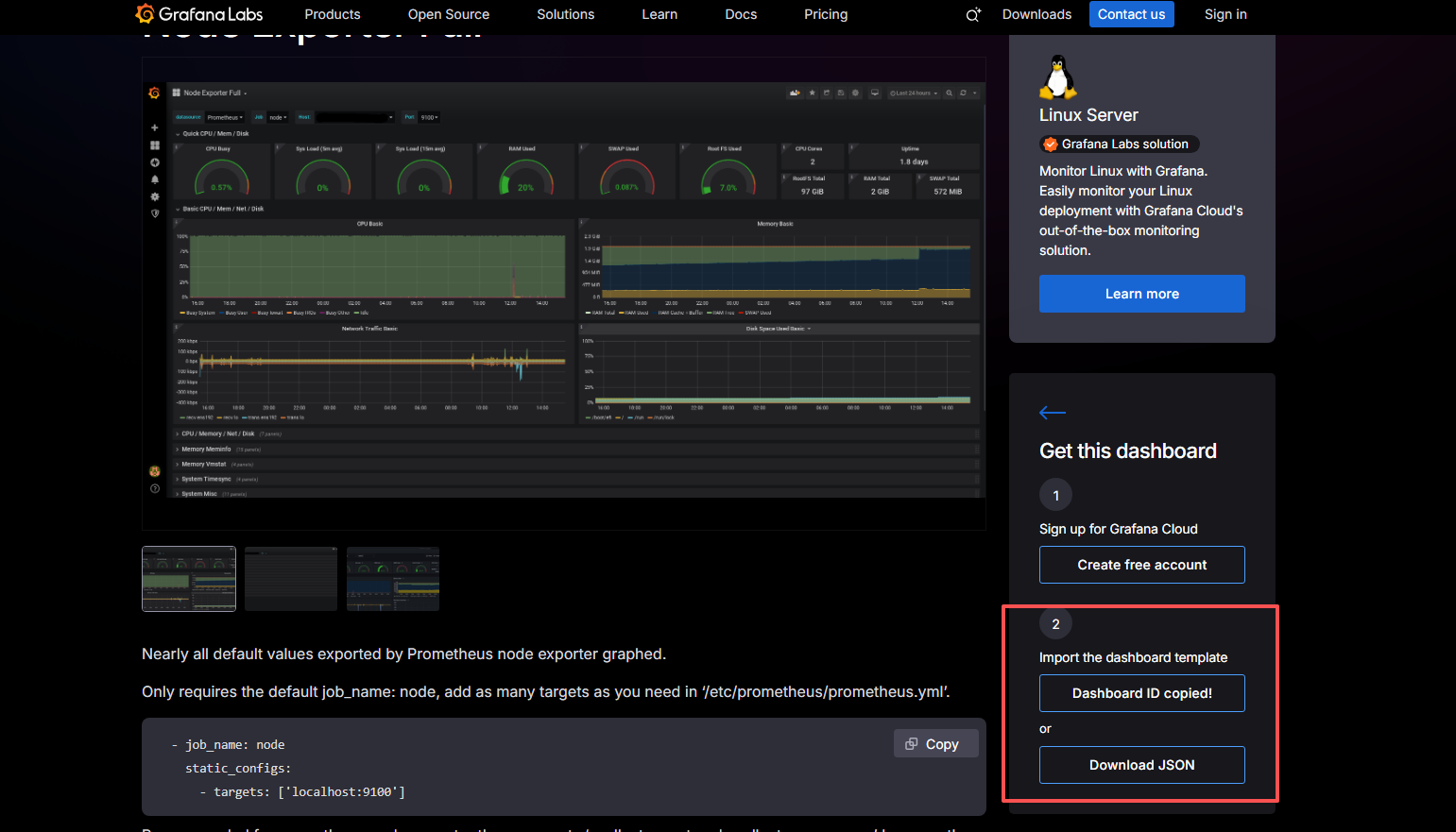Copy the job_name code snippet
Screen dimensions: 1456x832
click(x=934, y=744)
